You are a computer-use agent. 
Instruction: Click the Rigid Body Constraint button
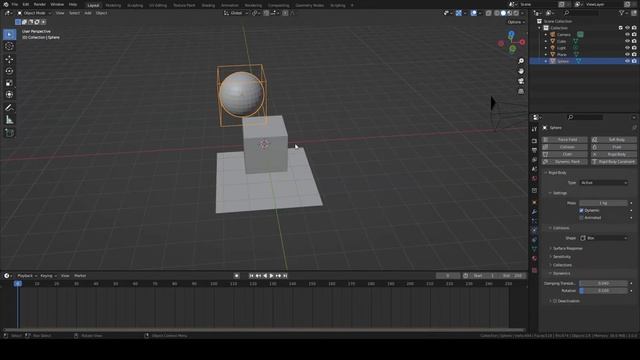[614, 162]
